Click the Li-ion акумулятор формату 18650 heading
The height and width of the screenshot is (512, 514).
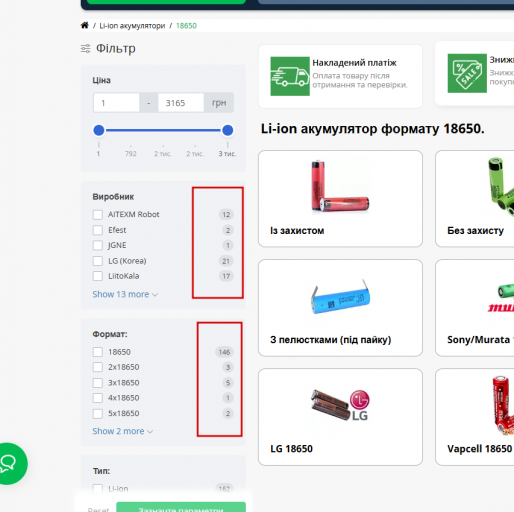[x=372, y=129]
